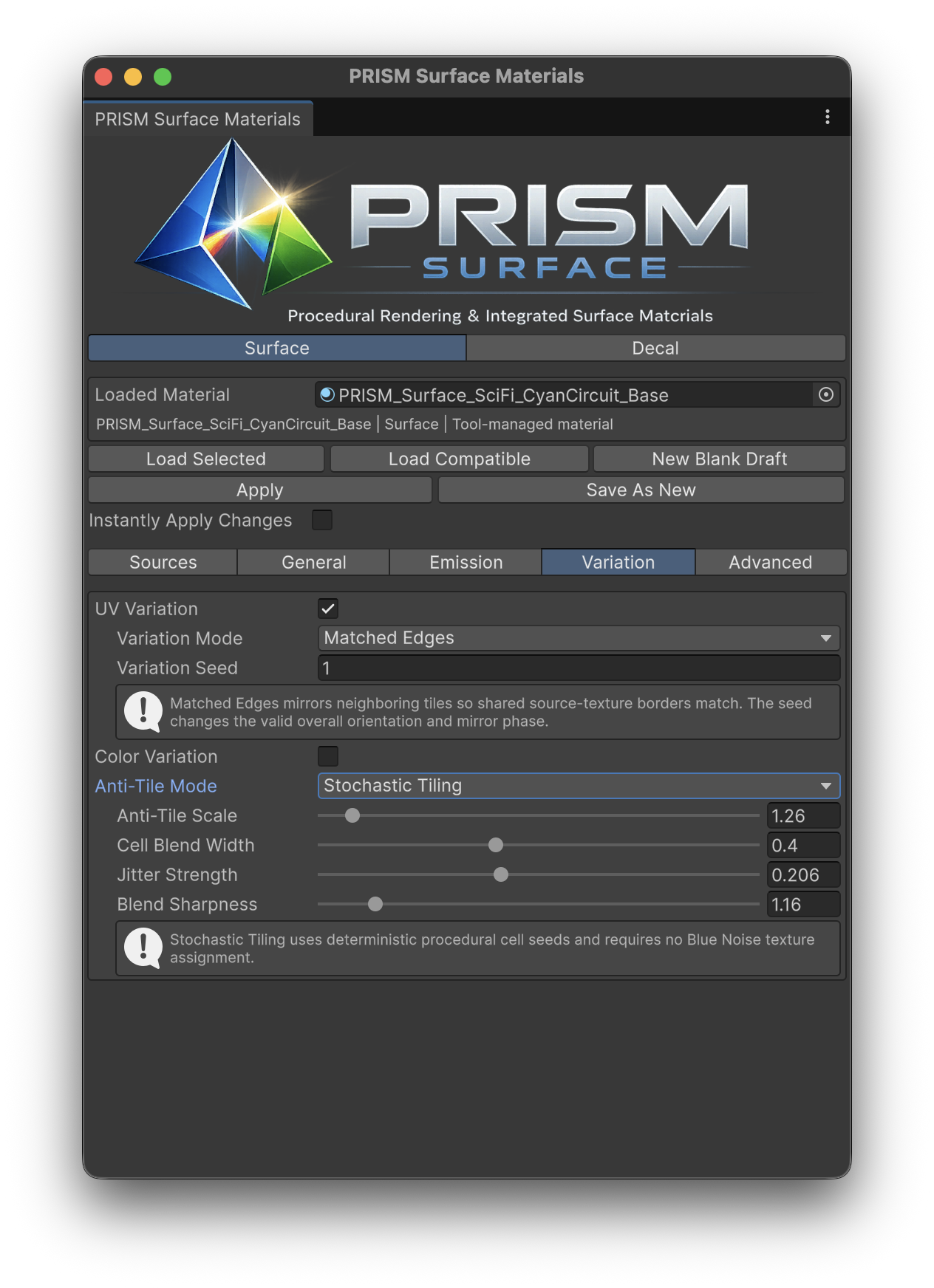This screenshot has height=1288, width=934.
Task: Click the info icon in the Matched Edges note
Action: [x=143, y=712]
